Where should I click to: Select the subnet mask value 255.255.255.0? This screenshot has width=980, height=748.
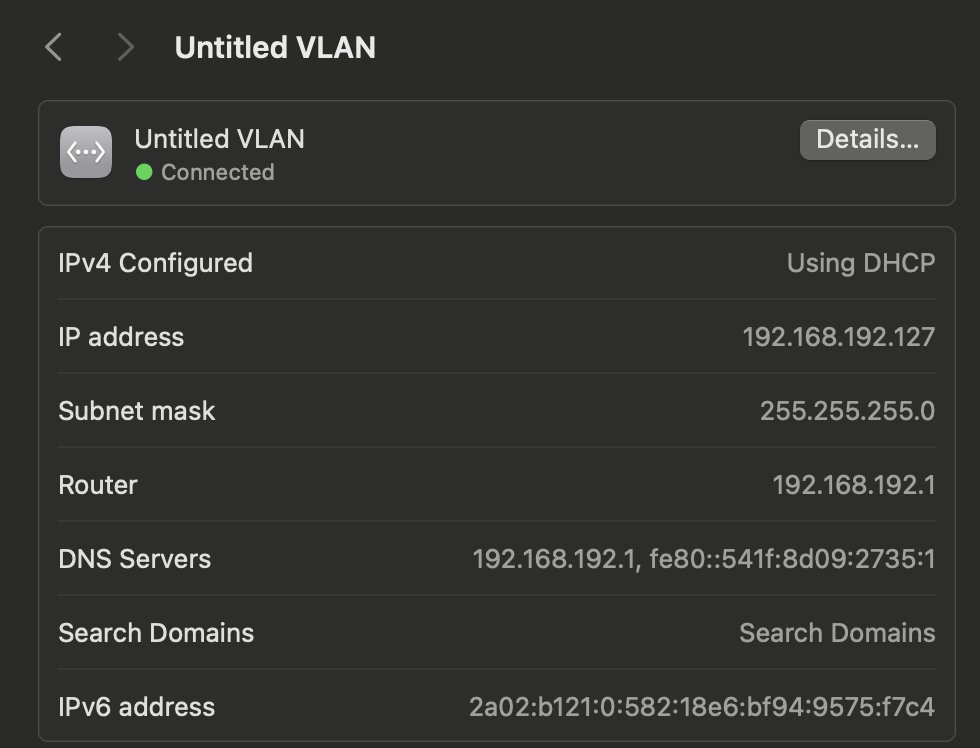click(847, 411)
